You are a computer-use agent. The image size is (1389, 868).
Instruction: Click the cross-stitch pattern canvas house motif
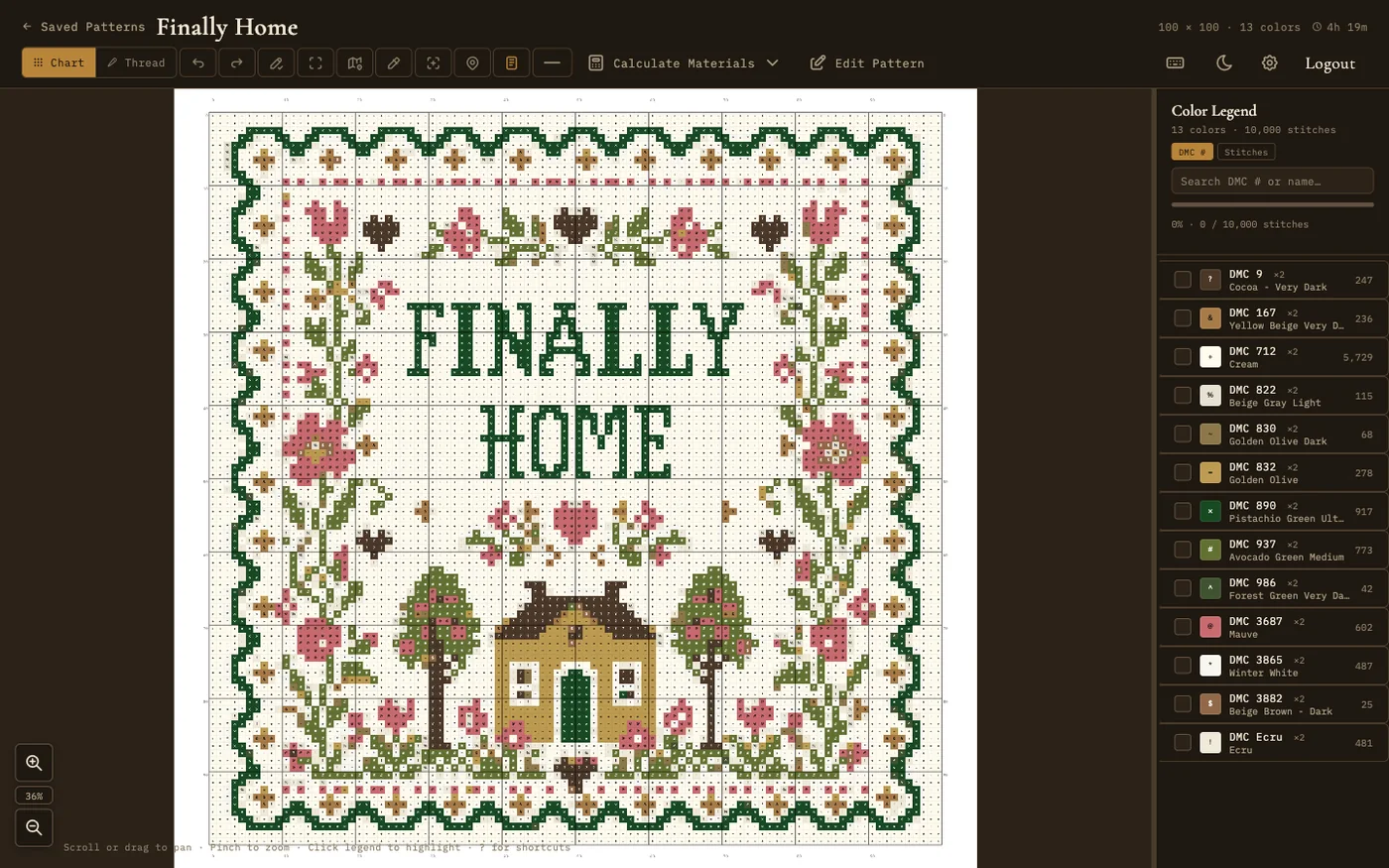[x=574, y=665]
